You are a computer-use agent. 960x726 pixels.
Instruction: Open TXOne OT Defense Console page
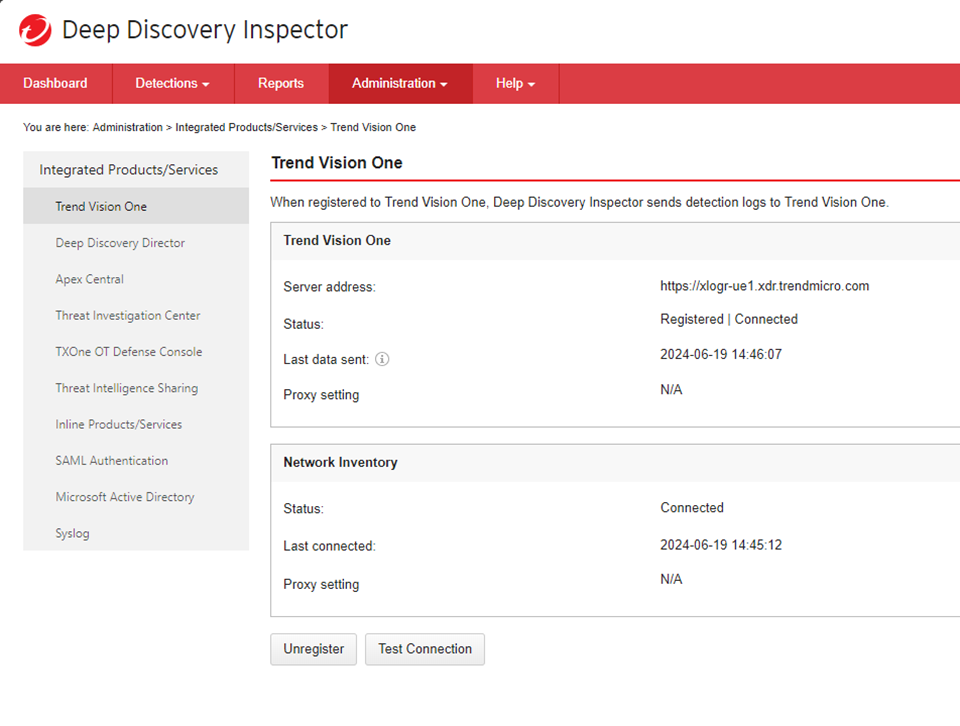click(129, 352)
